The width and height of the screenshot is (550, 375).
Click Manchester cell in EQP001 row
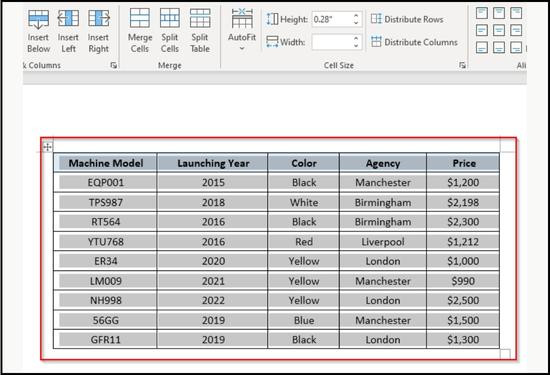(x=383, y=182)
